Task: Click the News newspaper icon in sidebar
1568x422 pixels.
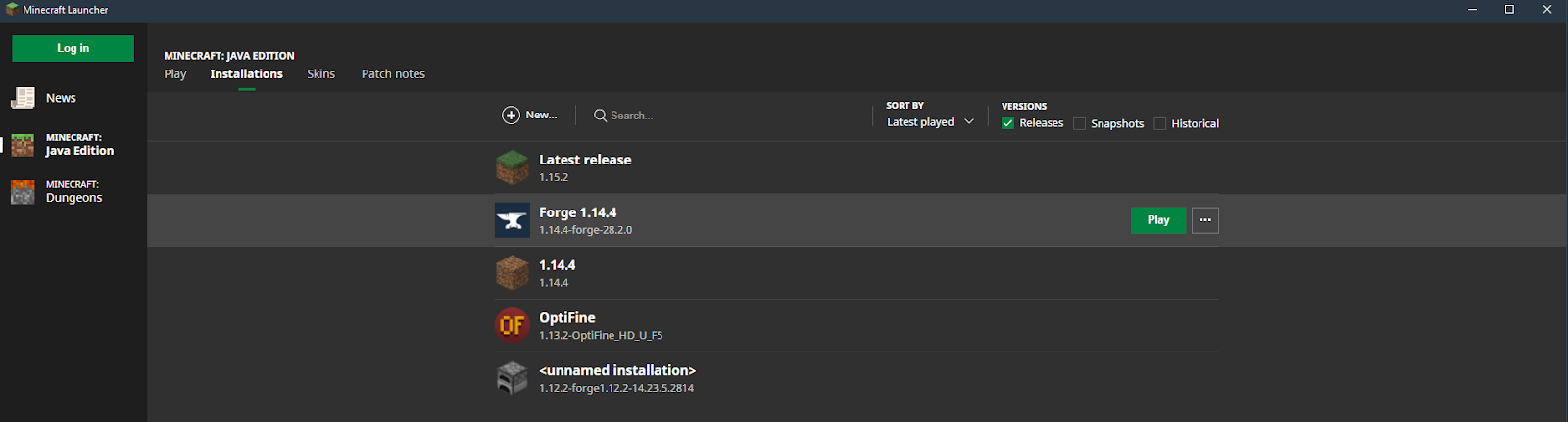Action: tap(23, 98)
